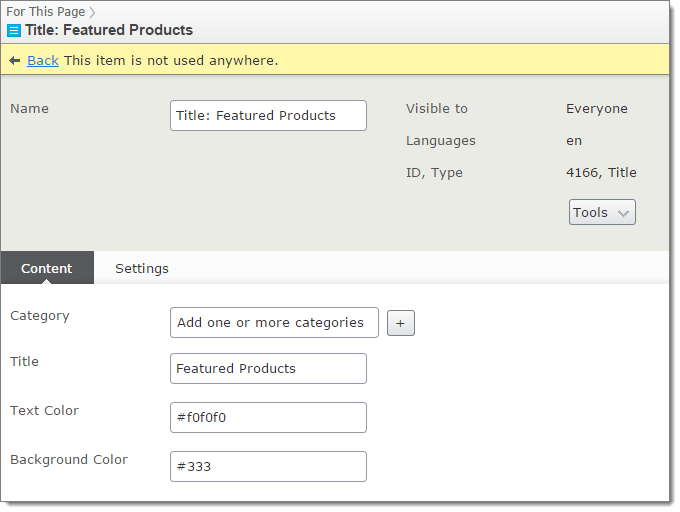Screen dimensions: 680x512
Task: Click the left arrow icon beside Back
Action: click(15, 61)
